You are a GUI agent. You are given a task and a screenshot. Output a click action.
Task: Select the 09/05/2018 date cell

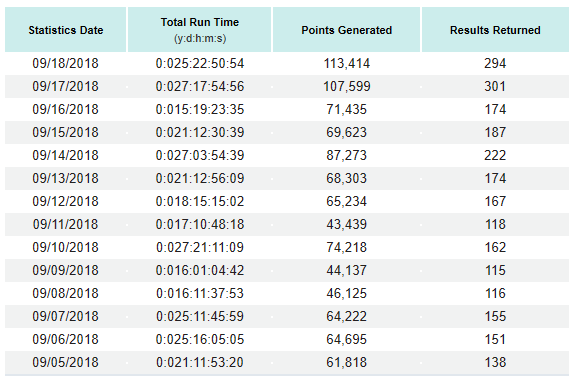(65, 362)
